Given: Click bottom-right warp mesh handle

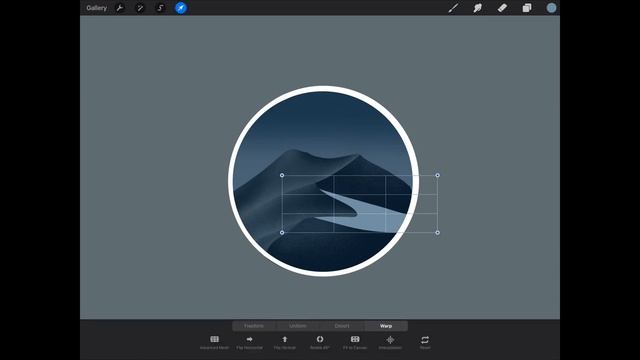Looking at the screenshot, I should point(438,233).
